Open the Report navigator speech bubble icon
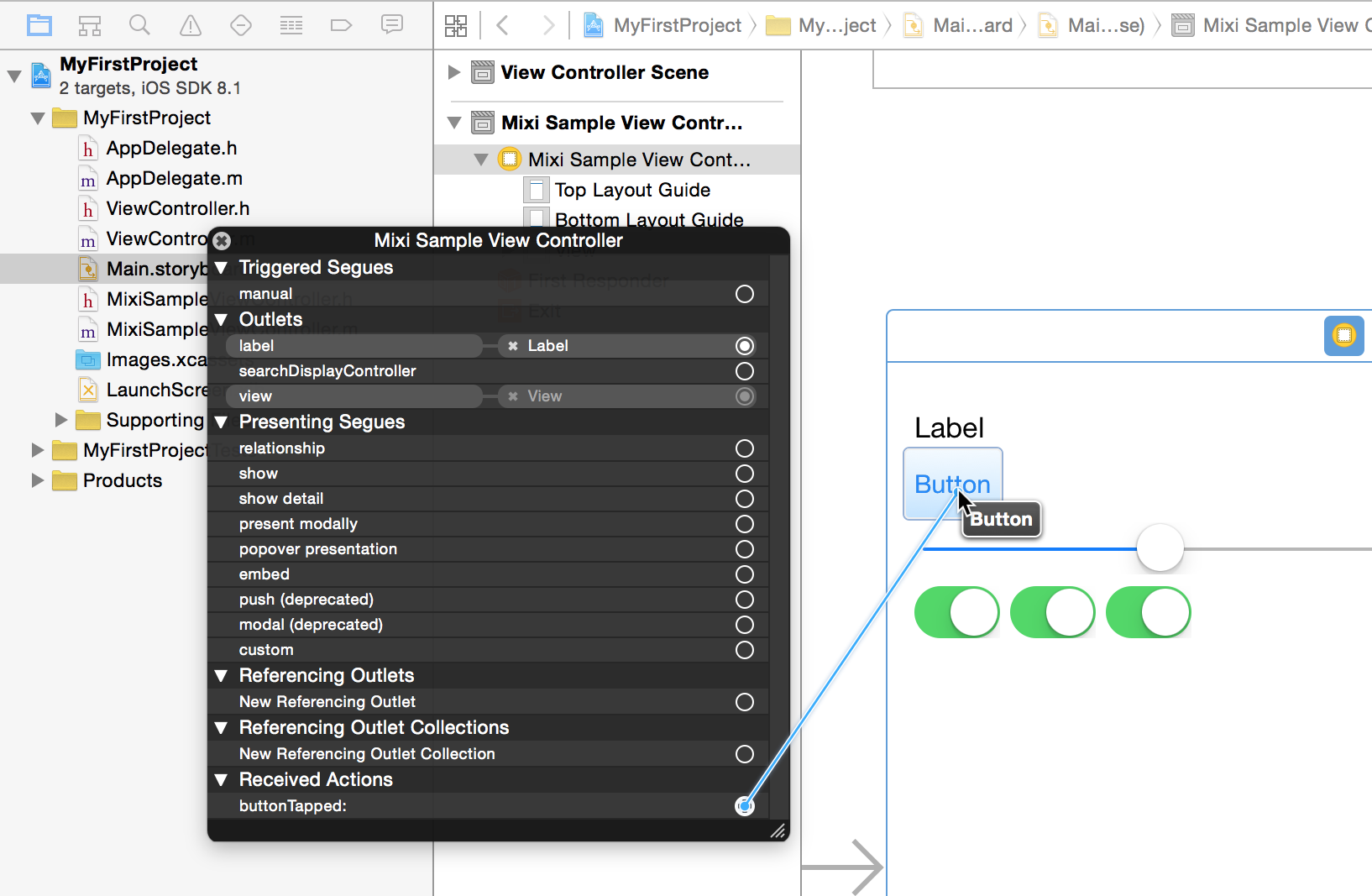The image size is (1372, 896). point(391,24)
